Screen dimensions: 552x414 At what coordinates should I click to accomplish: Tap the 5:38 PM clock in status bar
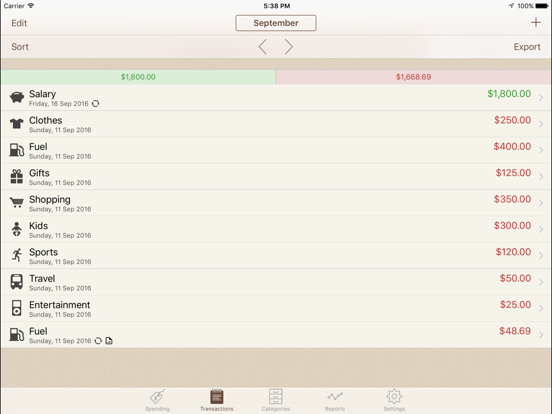coord(277,6)
